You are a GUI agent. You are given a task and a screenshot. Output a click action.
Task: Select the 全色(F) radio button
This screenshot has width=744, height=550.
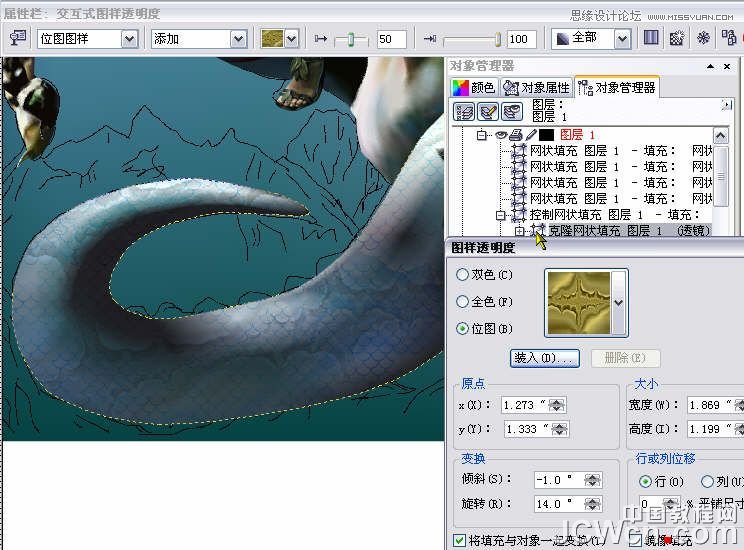pos(462,302)
